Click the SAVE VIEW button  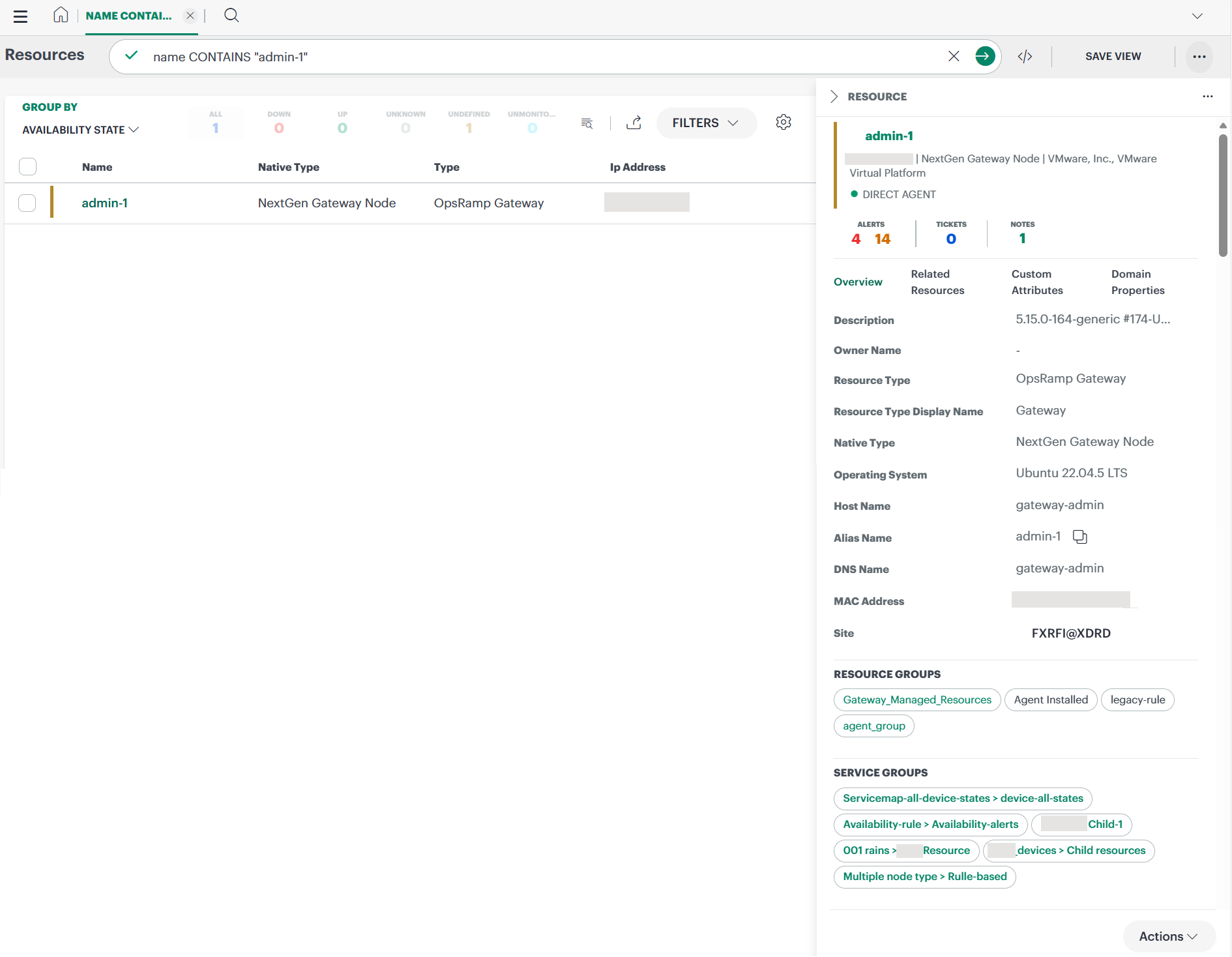pos(1113,57)
